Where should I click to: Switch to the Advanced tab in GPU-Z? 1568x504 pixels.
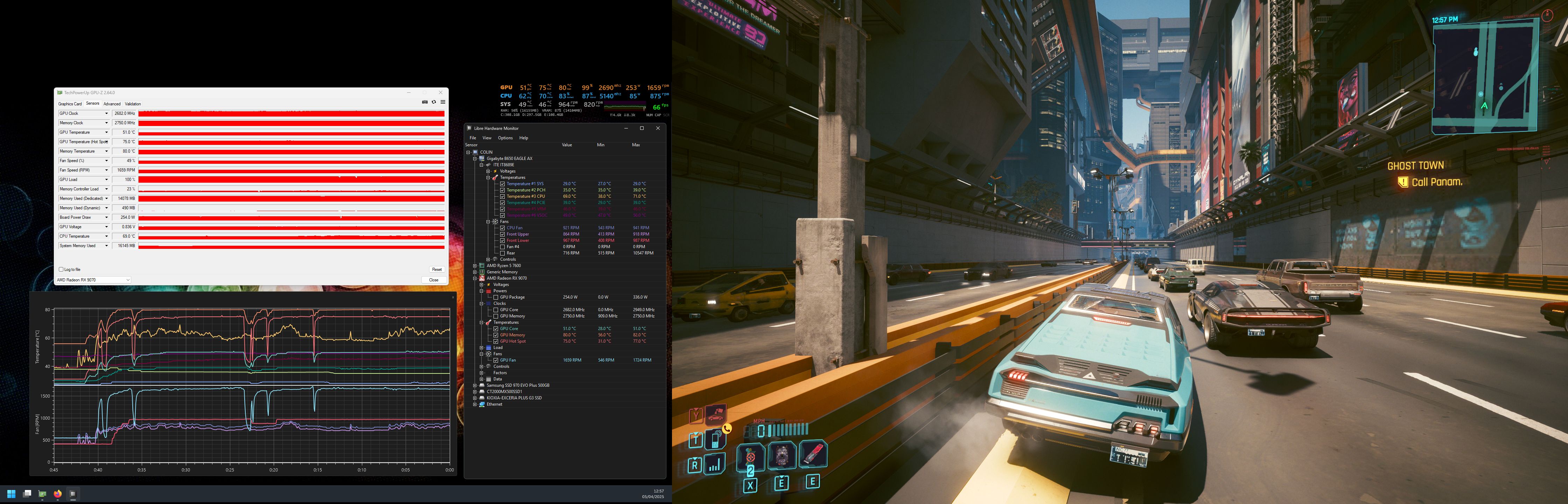112,104
